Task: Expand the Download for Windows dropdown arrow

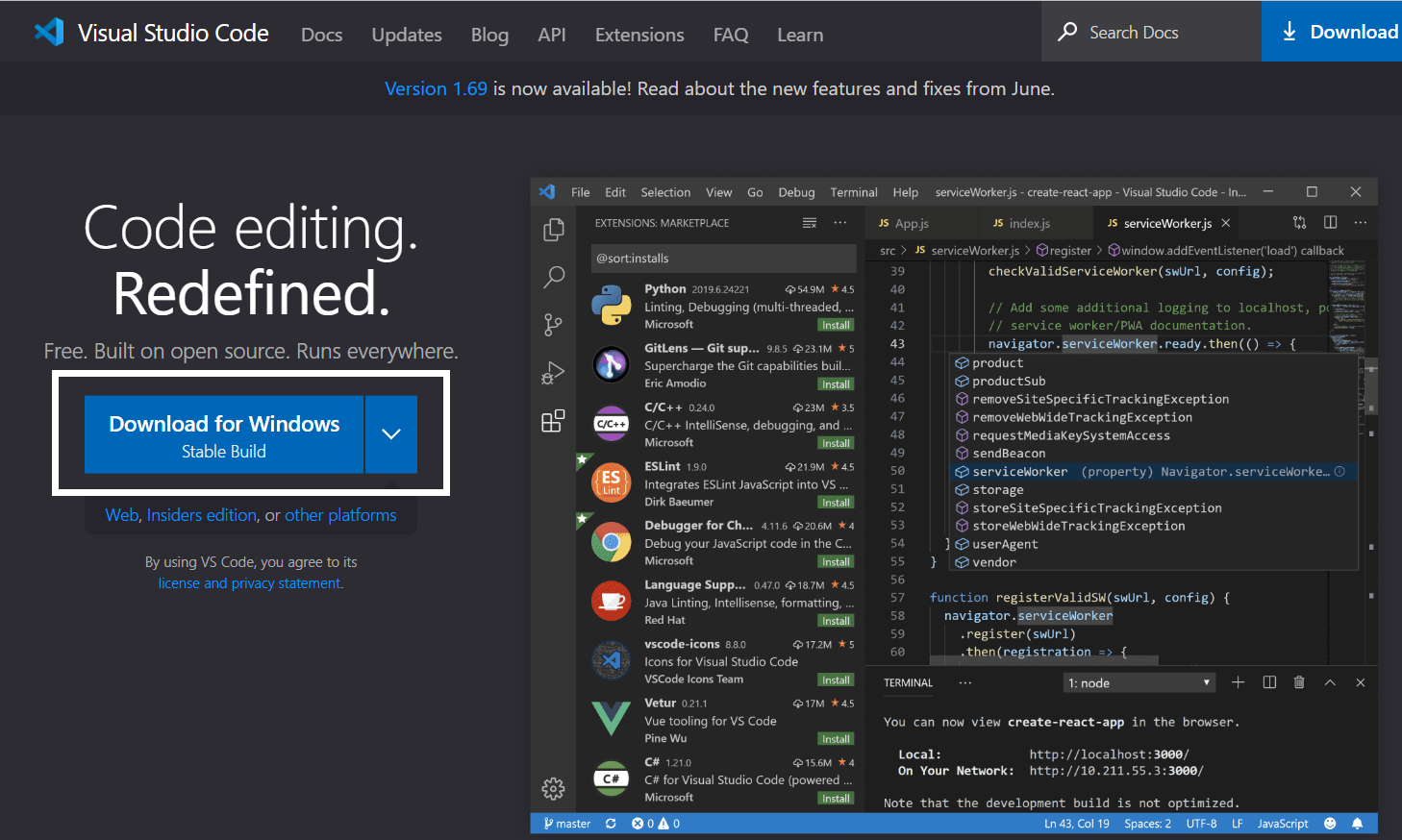Action: pyautogui.click(x=390, y=433)
